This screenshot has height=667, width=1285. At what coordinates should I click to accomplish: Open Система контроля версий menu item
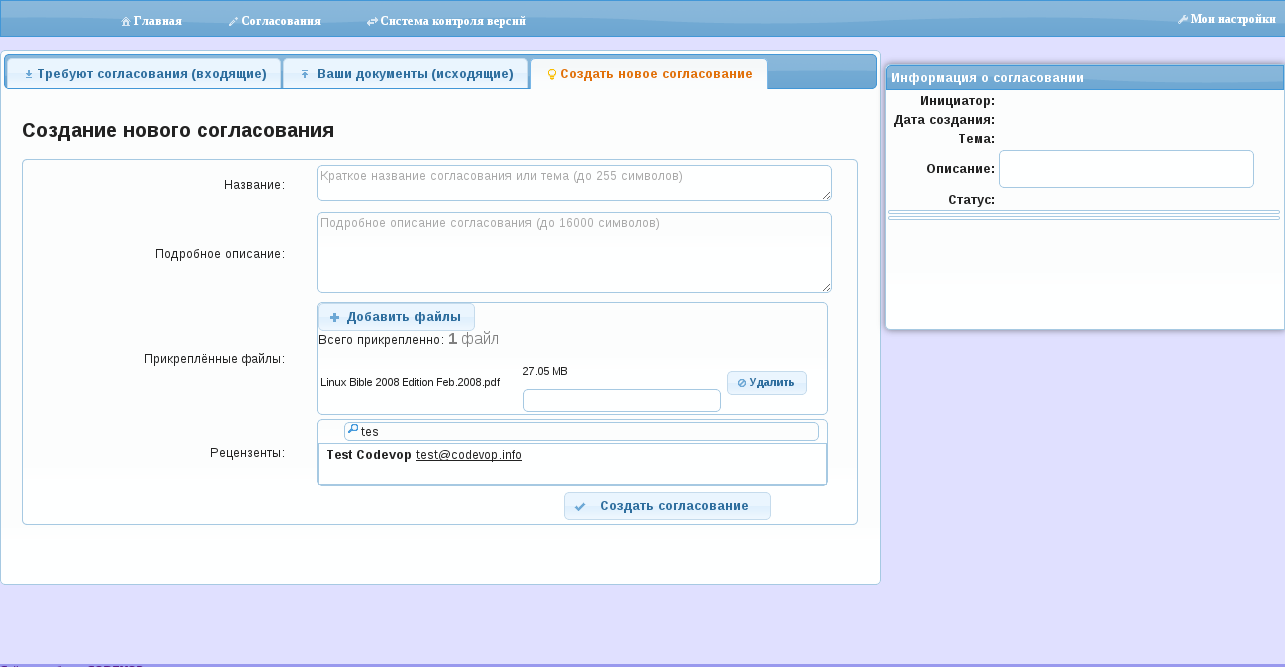tap(446, 21)
